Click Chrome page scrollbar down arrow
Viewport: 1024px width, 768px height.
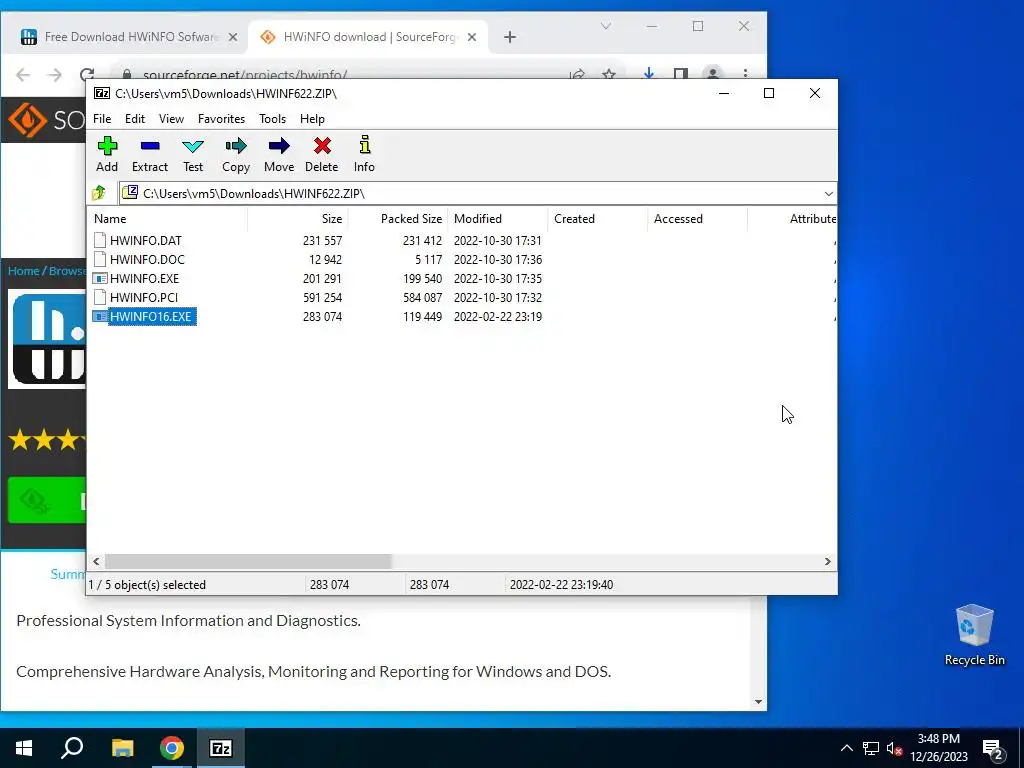coord(758,702)
